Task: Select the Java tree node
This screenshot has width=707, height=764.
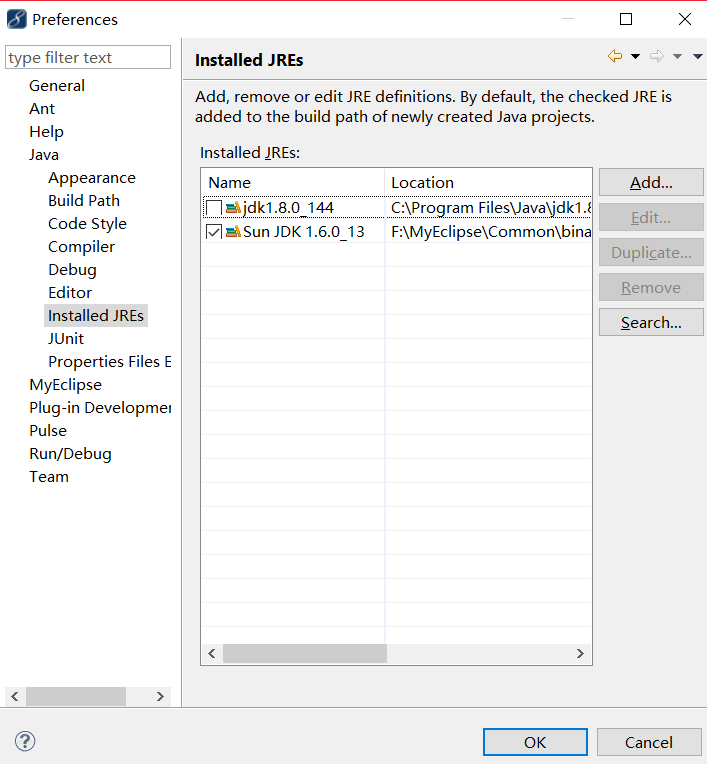Action: click(44, 155)
